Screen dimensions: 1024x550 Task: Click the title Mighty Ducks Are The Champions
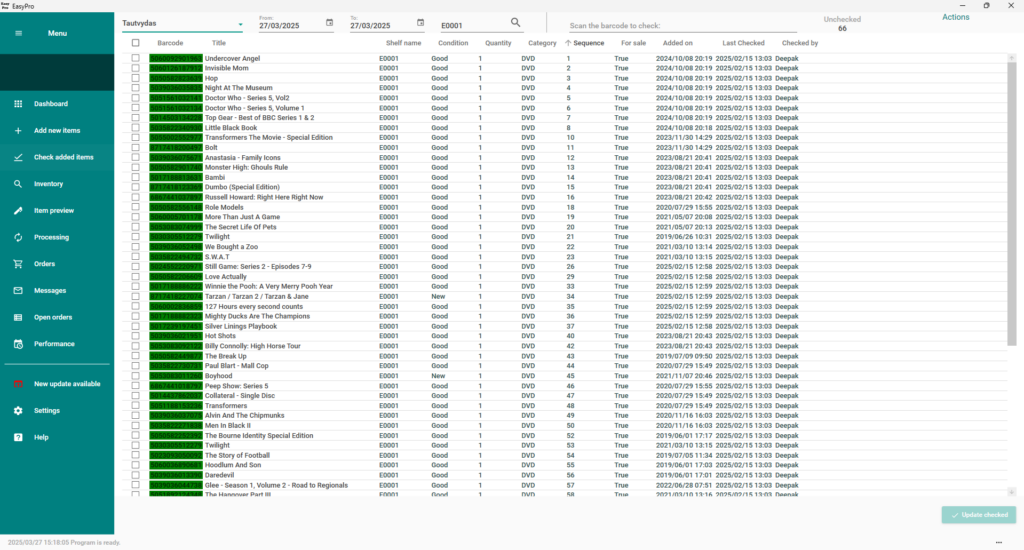point(257,316)
